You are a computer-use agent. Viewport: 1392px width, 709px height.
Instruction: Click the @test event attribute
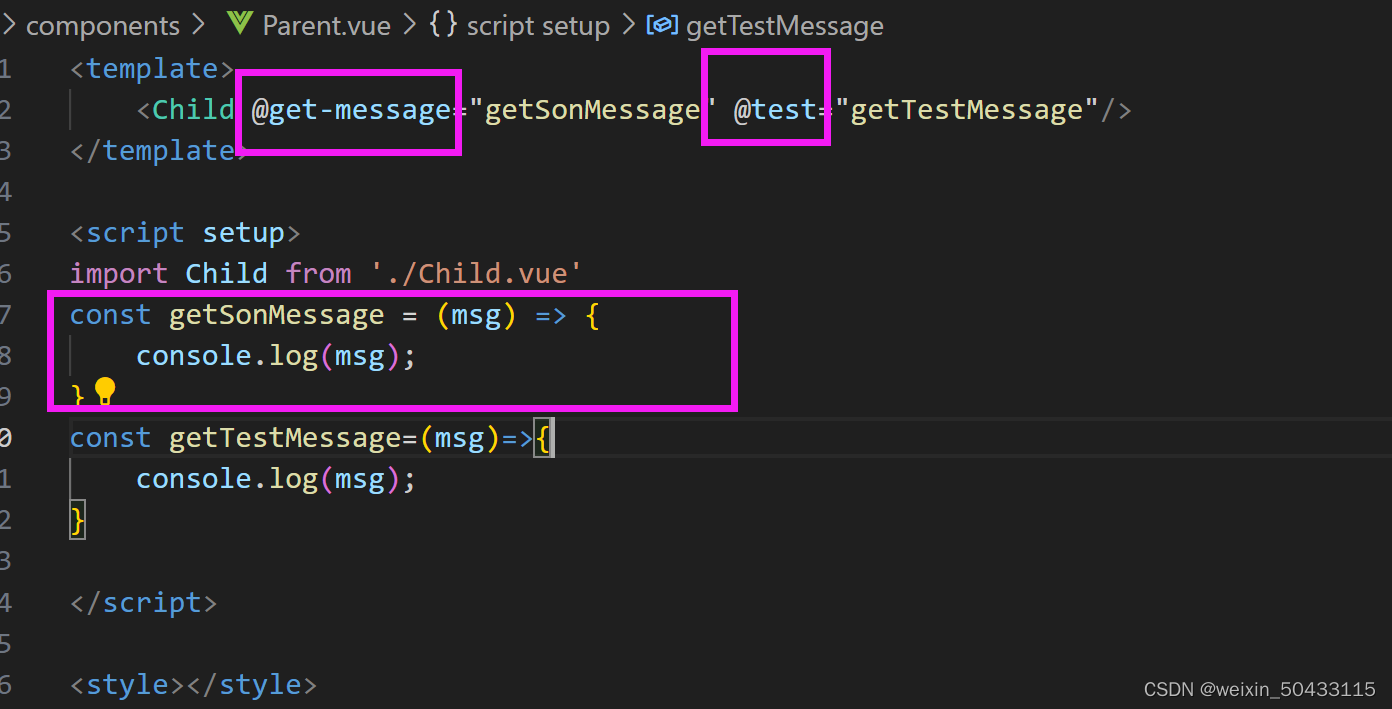775,109
